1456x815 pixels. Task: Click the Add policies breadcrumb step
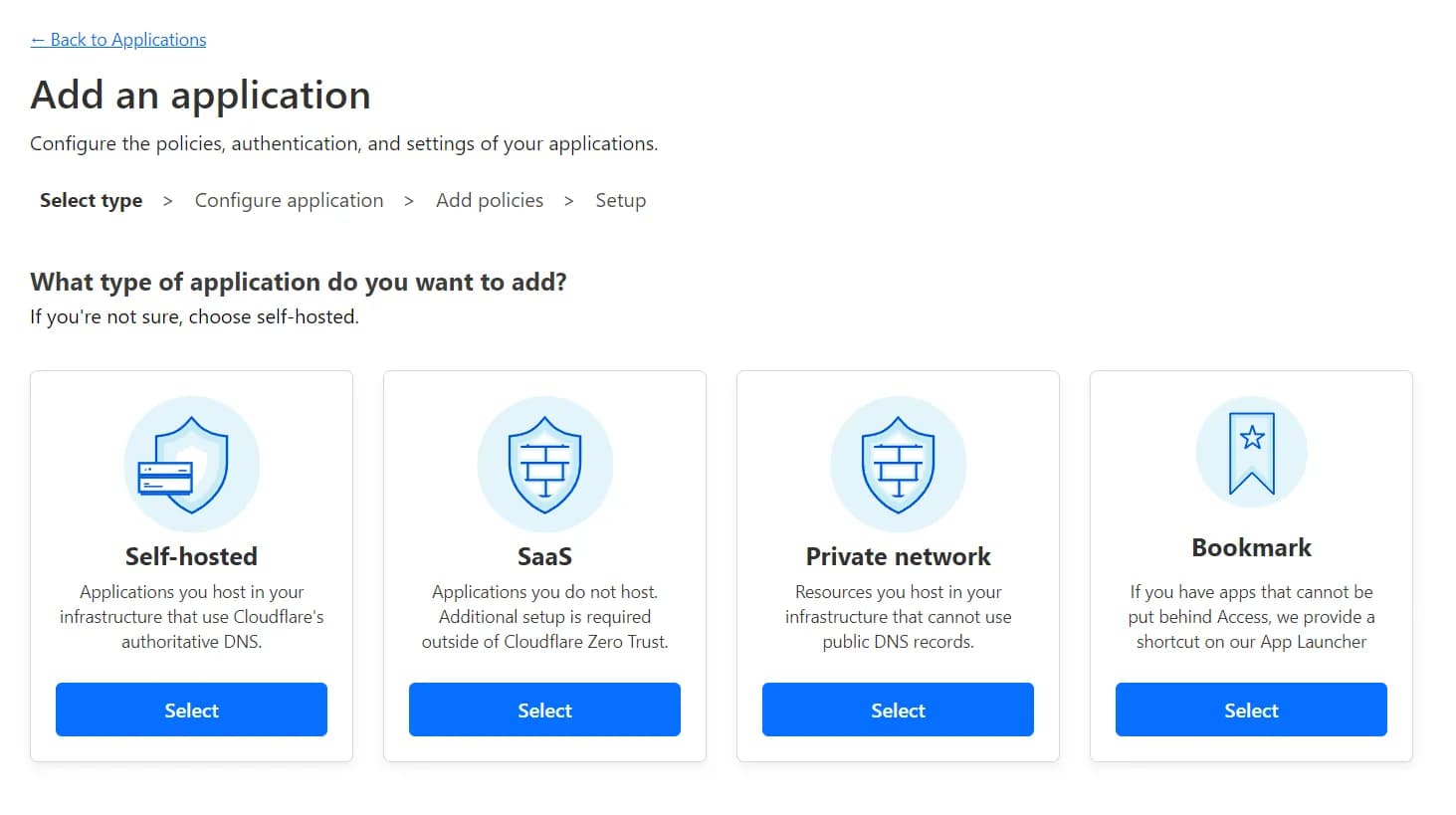click(x=490, y=200)
